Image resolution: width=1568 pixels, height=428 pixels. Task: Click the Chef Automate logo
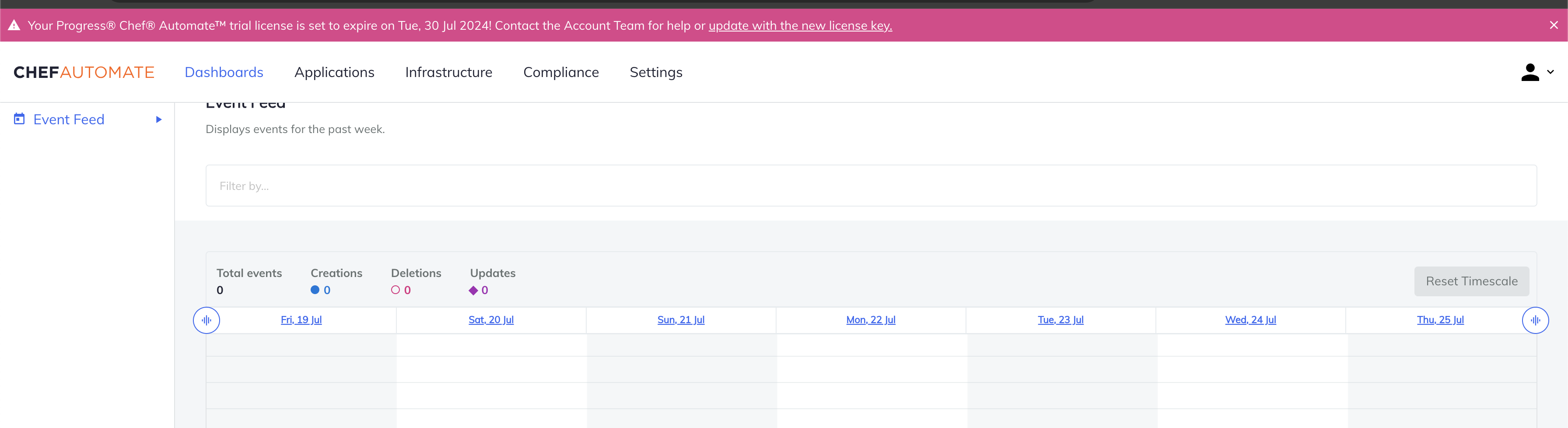(84, 72)
